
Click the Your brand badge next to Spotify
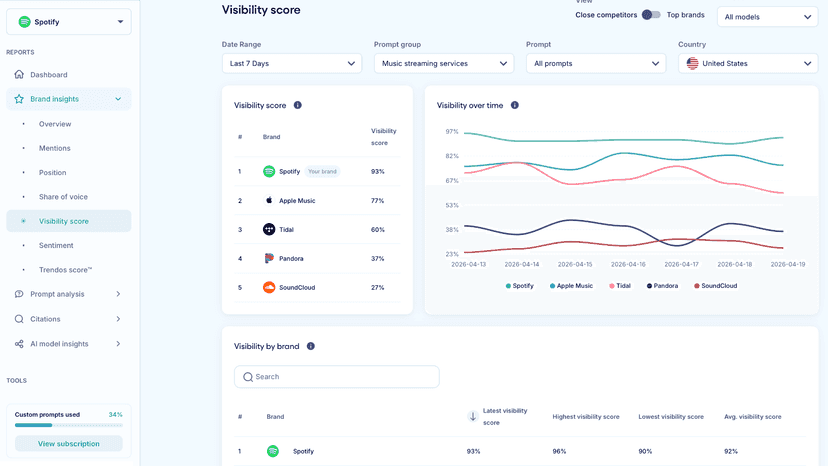pyautogui.click(x=322, y=171)
